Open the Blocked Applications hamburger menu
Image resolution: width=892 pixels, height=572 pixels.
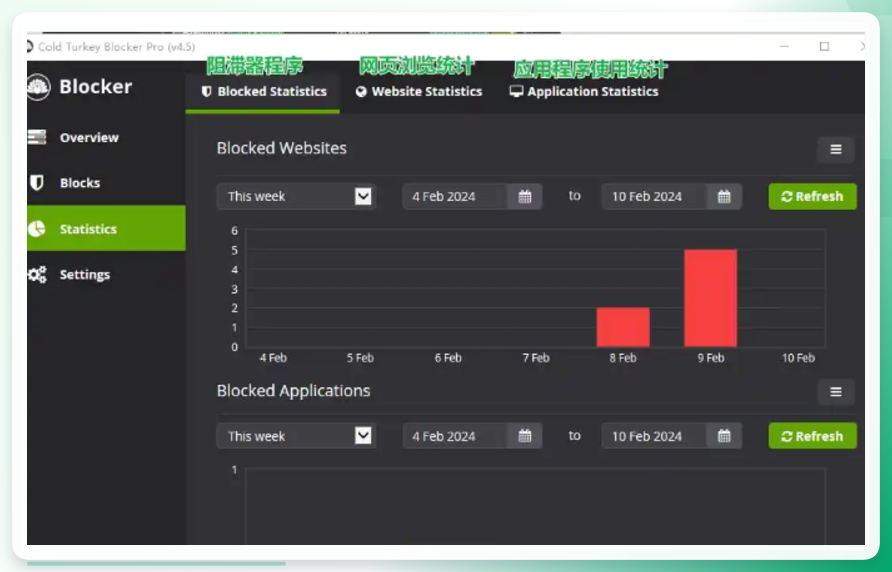click(x=836, y=392)
